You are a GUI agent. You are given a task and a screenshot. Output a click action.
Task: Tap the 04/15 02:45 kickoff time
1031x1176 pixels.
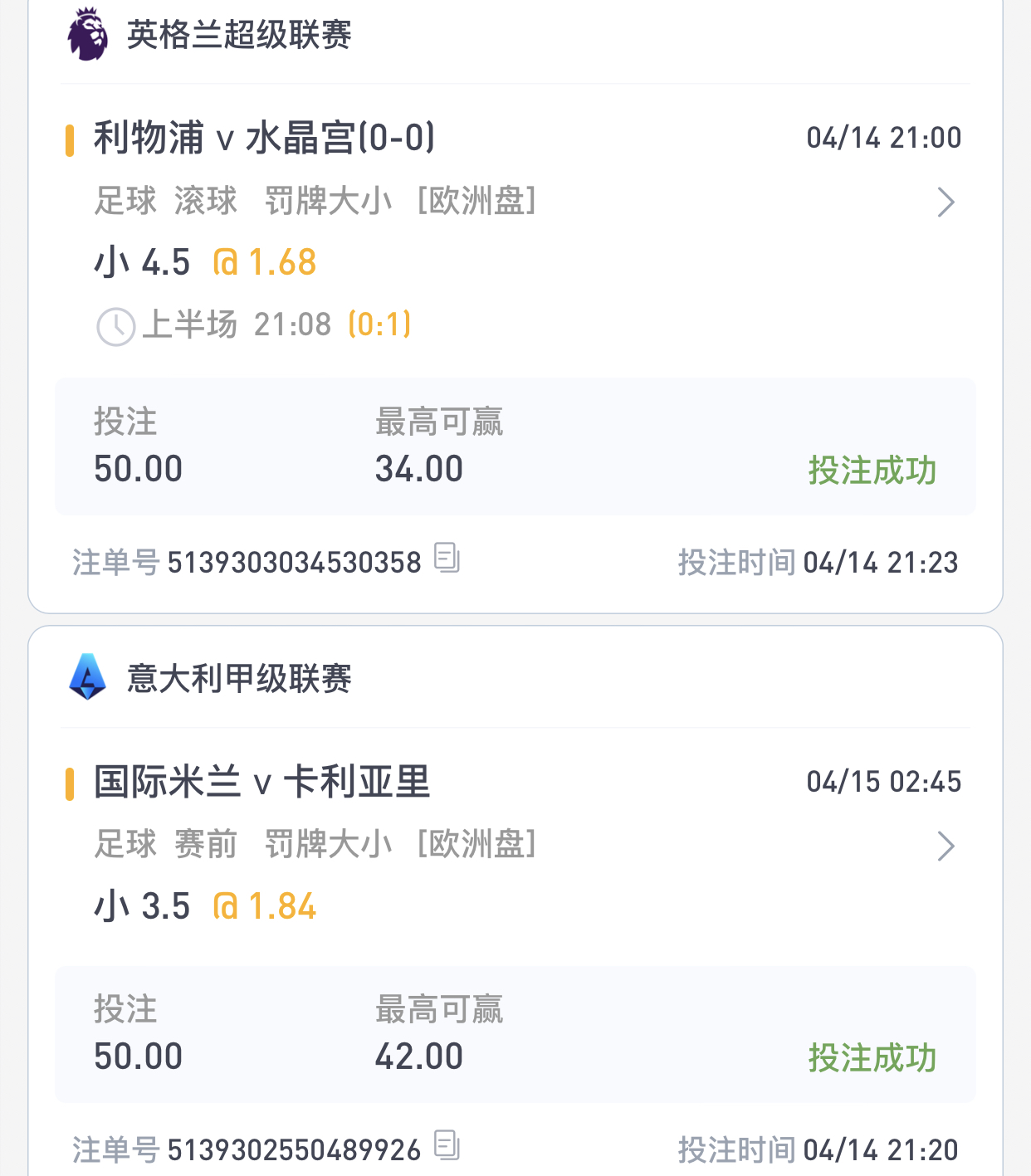[884, 782]
